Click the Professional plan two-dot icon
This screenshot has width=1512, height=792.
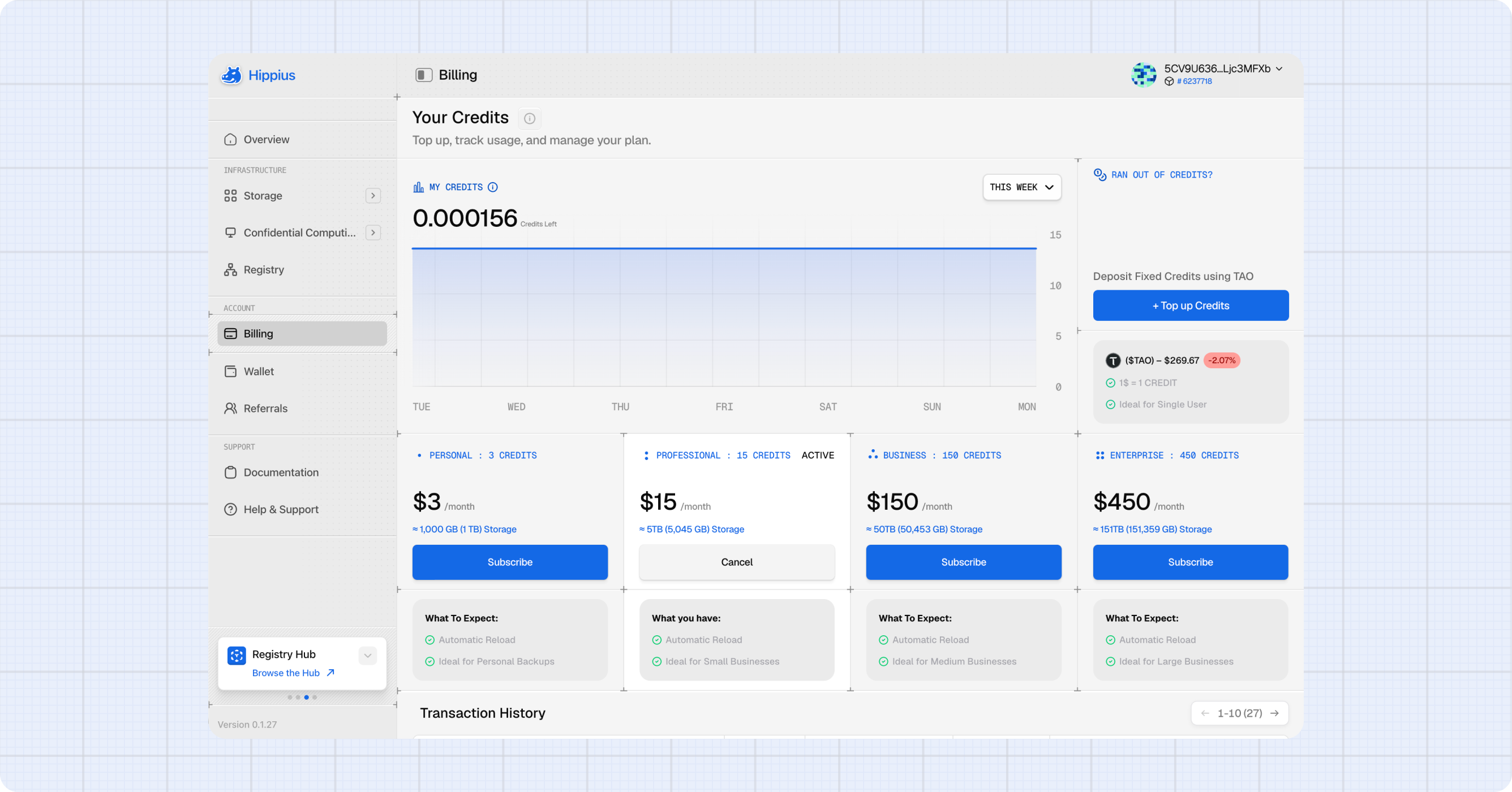pyautogui.click(x=646, y=455)
